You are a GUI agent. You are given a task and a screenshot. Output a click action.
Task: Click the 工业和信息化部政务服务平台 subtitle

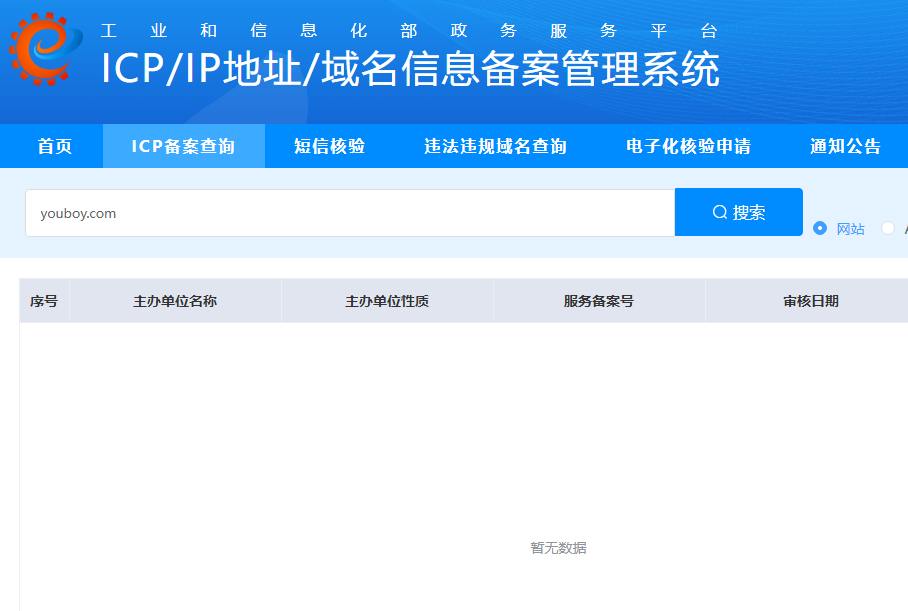(409, 30)
